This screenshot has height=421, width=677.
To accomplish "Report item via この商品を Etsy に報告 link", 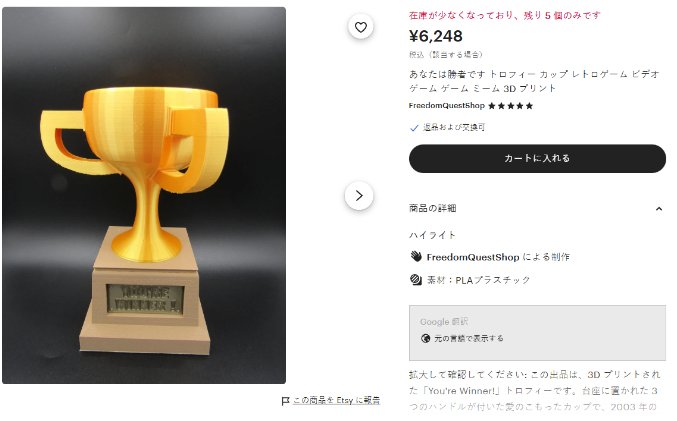I will point(336,401).
